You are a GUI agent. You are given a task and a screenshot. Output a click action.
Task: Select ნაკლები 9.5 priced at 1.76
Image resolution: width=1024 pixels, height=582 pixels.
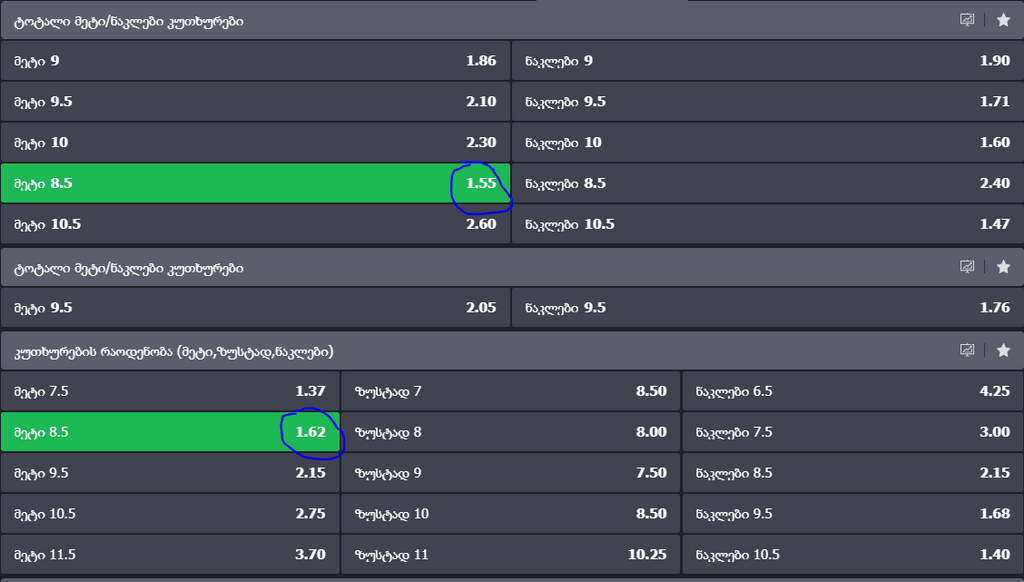(x=767, y=307)
